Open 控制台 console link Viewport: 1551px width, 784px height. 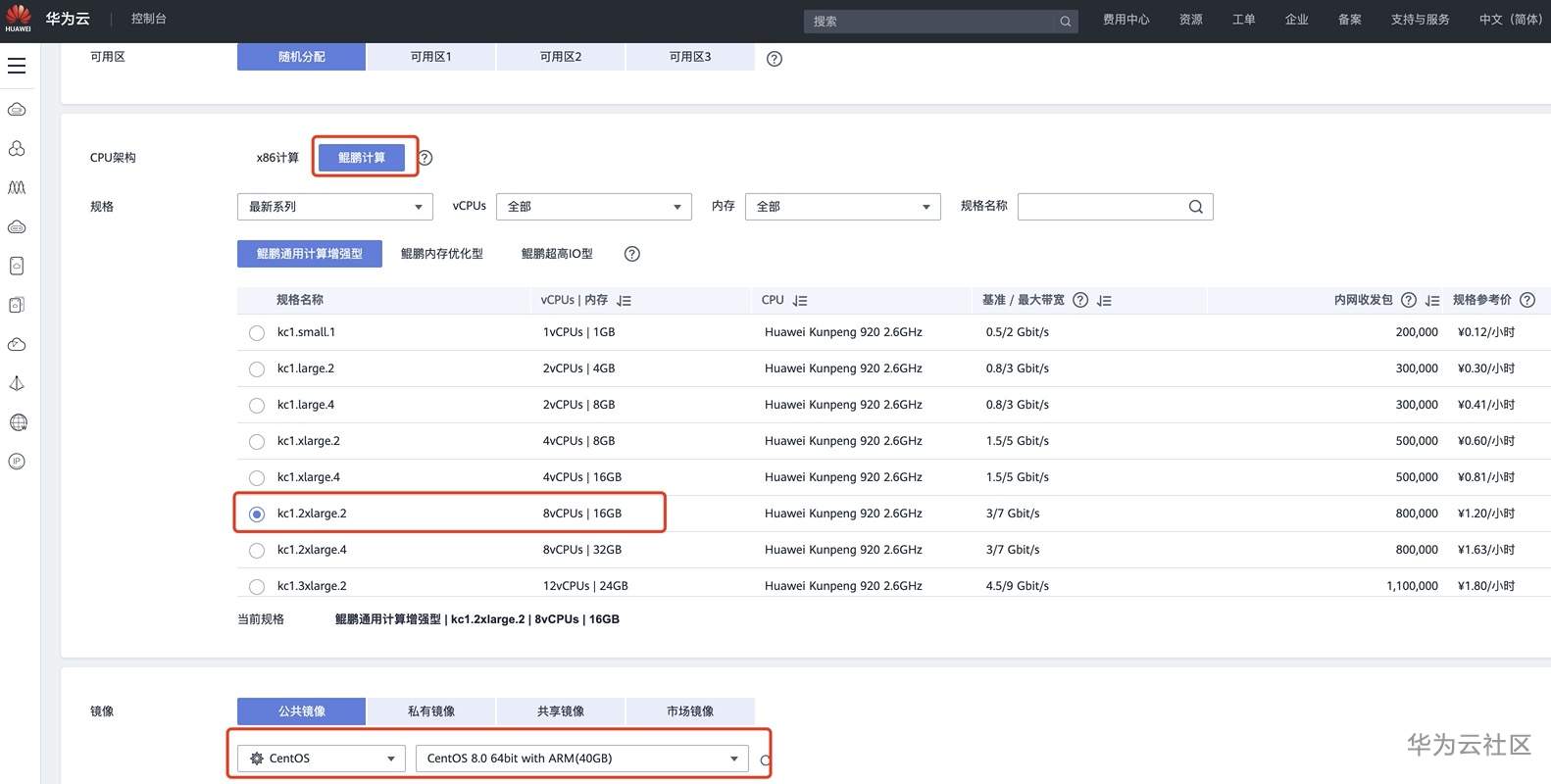pos(149,19)
